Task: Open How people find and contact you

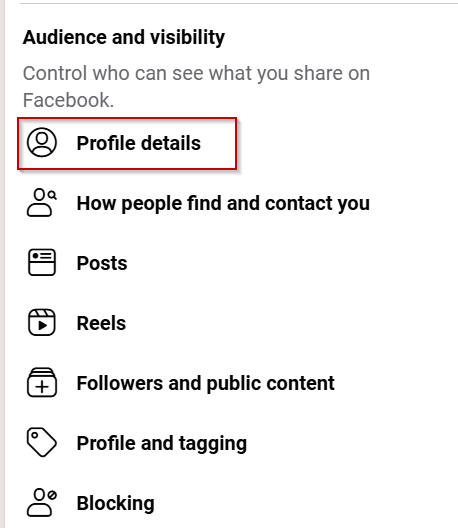Action: pyautogui.click(x=198, y=203)
